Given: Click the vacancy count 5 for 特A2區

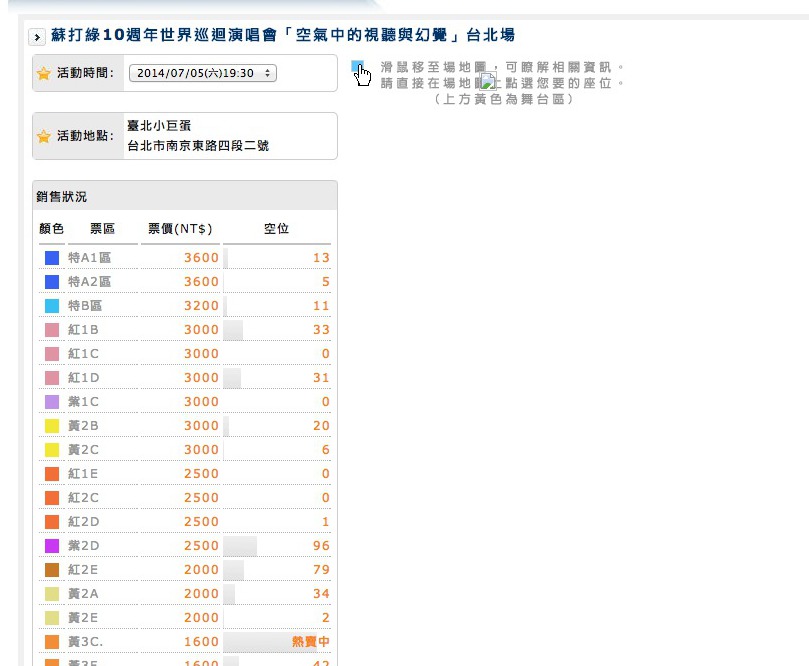Looking at the screenshot, I should coord(326,282).
